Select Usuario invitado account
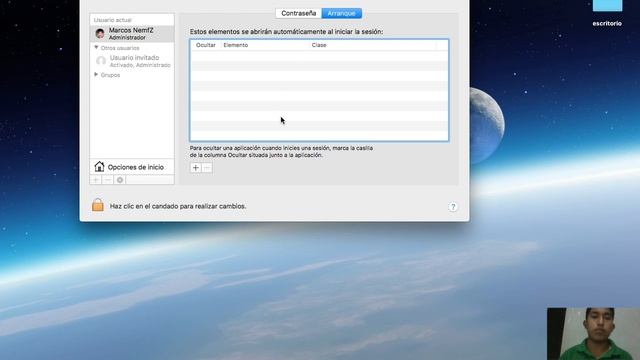The width and height of the screenshot is (640, 360). coord(132,61)
